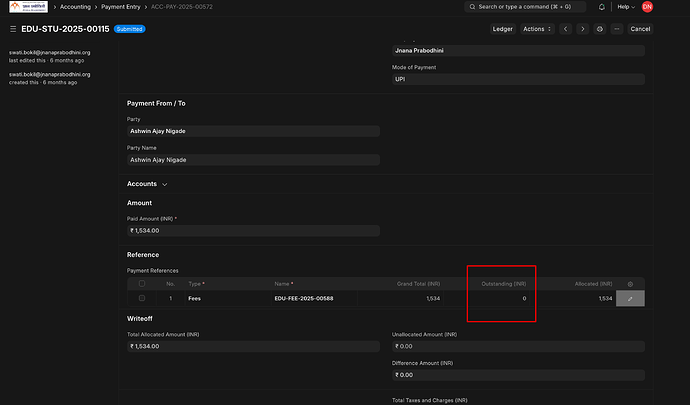Go to next document arrow
The height and width of the screenshot is (405, 690).
(x=582, y=29)
